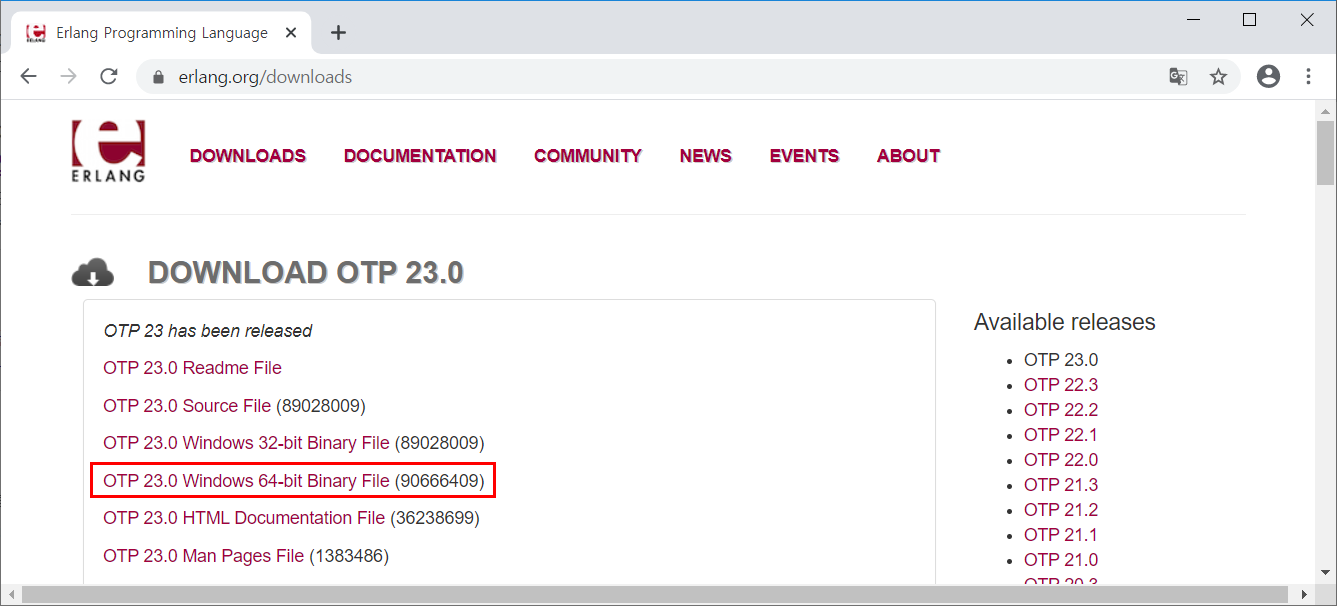The width and height of the screenshot is (1337, 606).
Task: Click the Erlang logo
Action: click(x=108, y=151)
